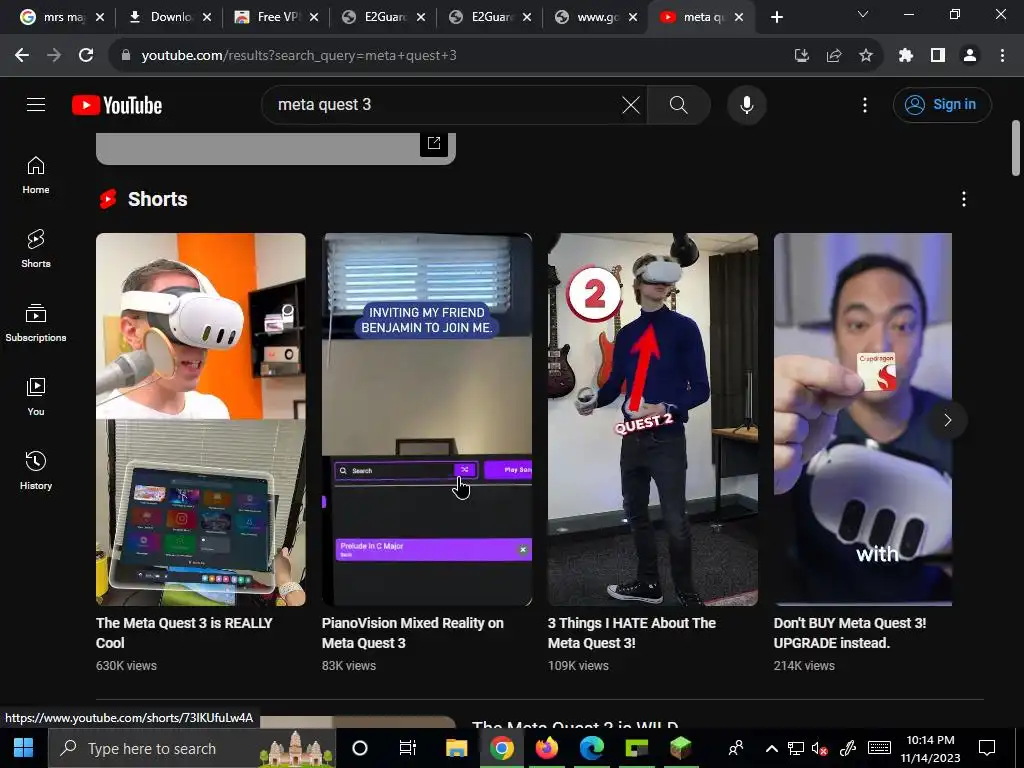Open the YouTube guide hamburger menu
Screen dimensions: 1024x768
(36, 104)
